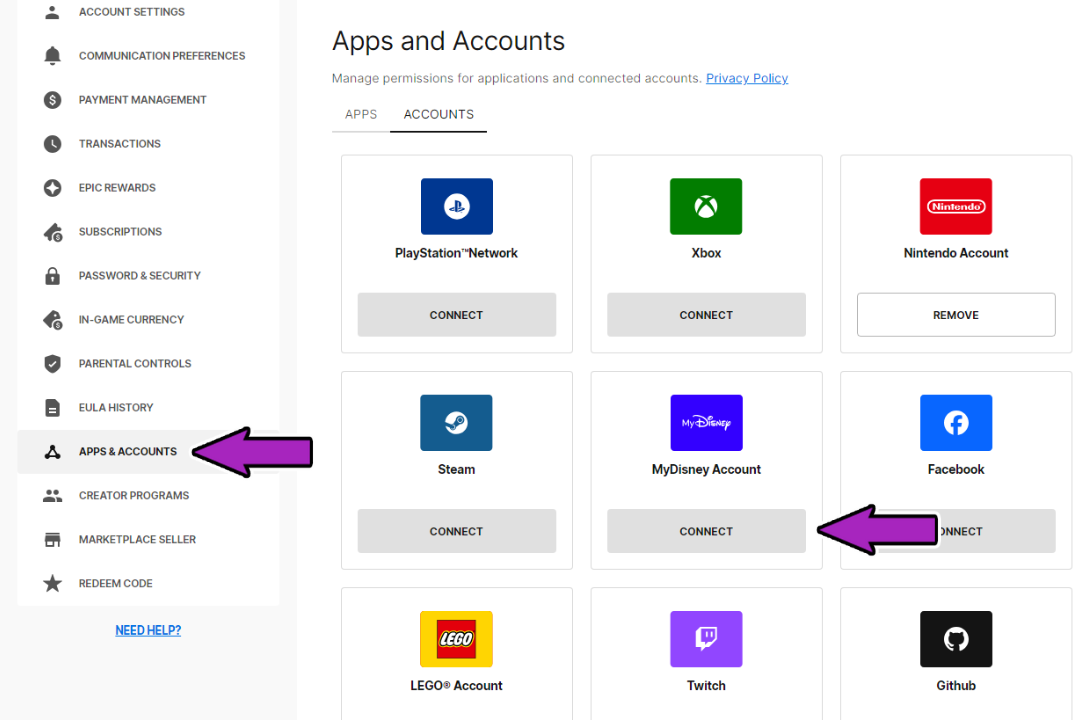Screen dimensions: 1080x720
Task: Open Password & Security in sidebar
Action: (139, 275)
